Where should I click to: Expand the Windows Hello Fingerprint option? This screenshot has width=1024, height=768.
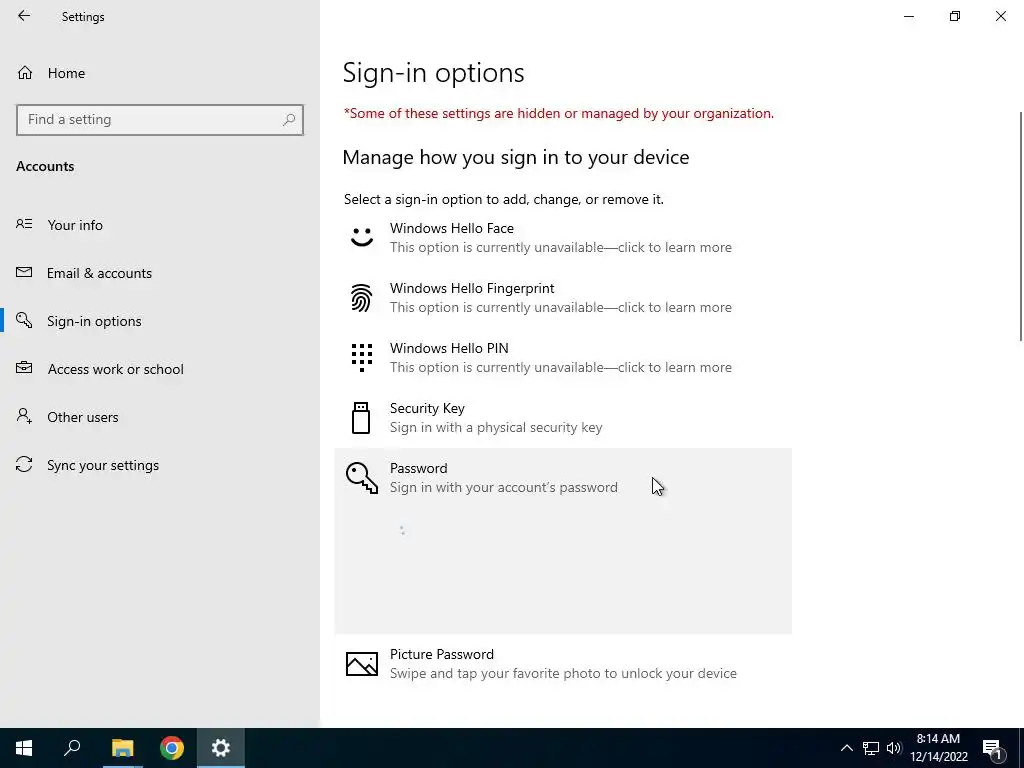[x=563, y=298]
